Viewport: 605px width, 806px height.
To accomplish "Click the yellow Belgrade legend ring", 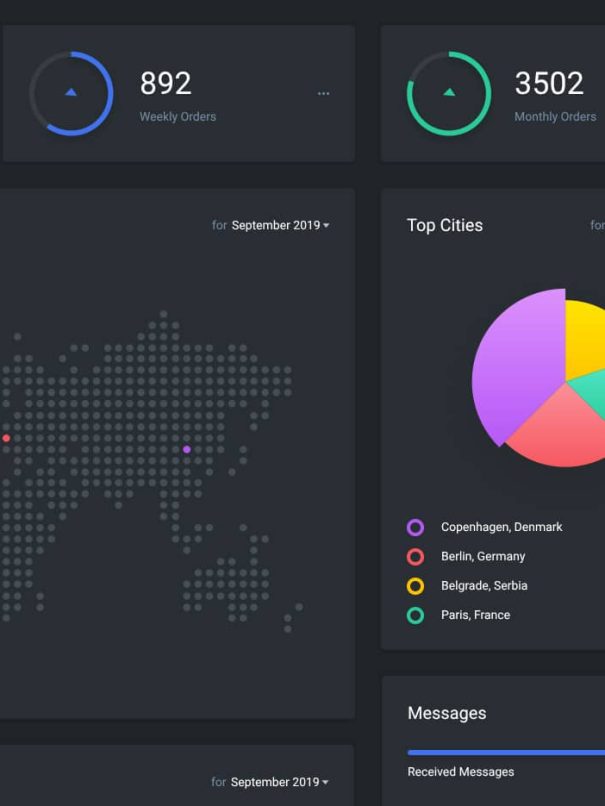I will click(415, 586).
